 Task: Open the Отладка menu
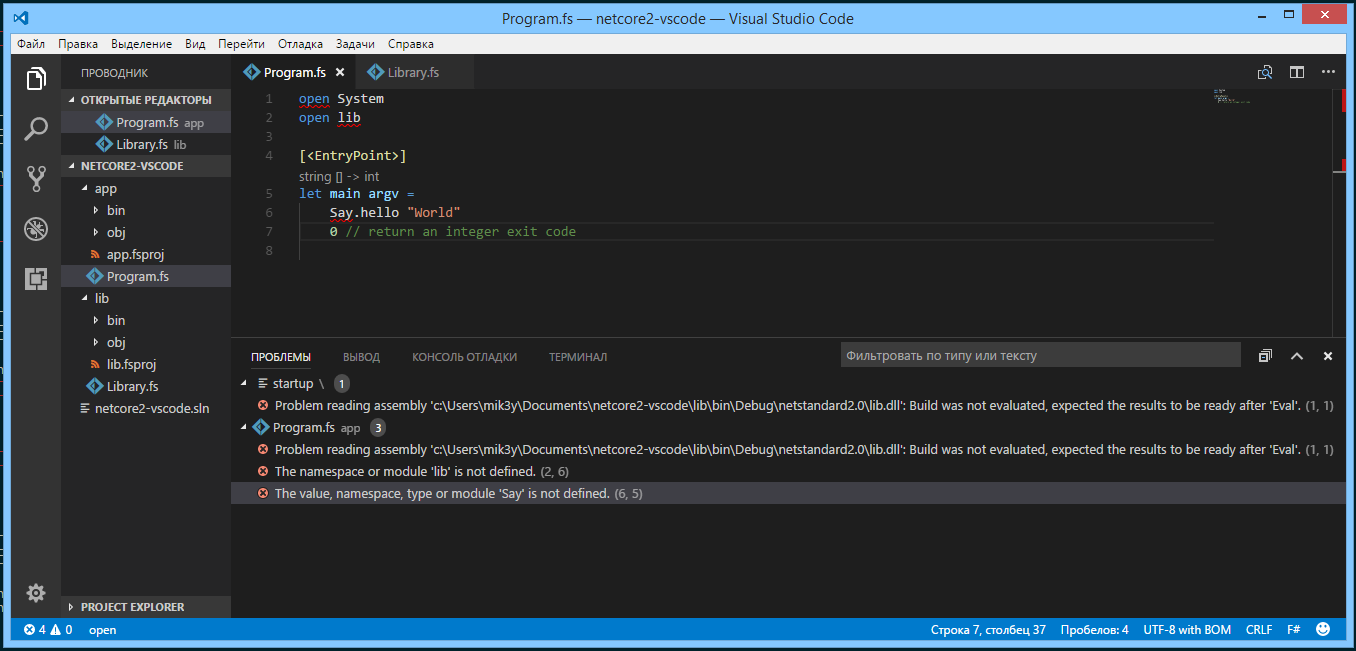[301, 44]
